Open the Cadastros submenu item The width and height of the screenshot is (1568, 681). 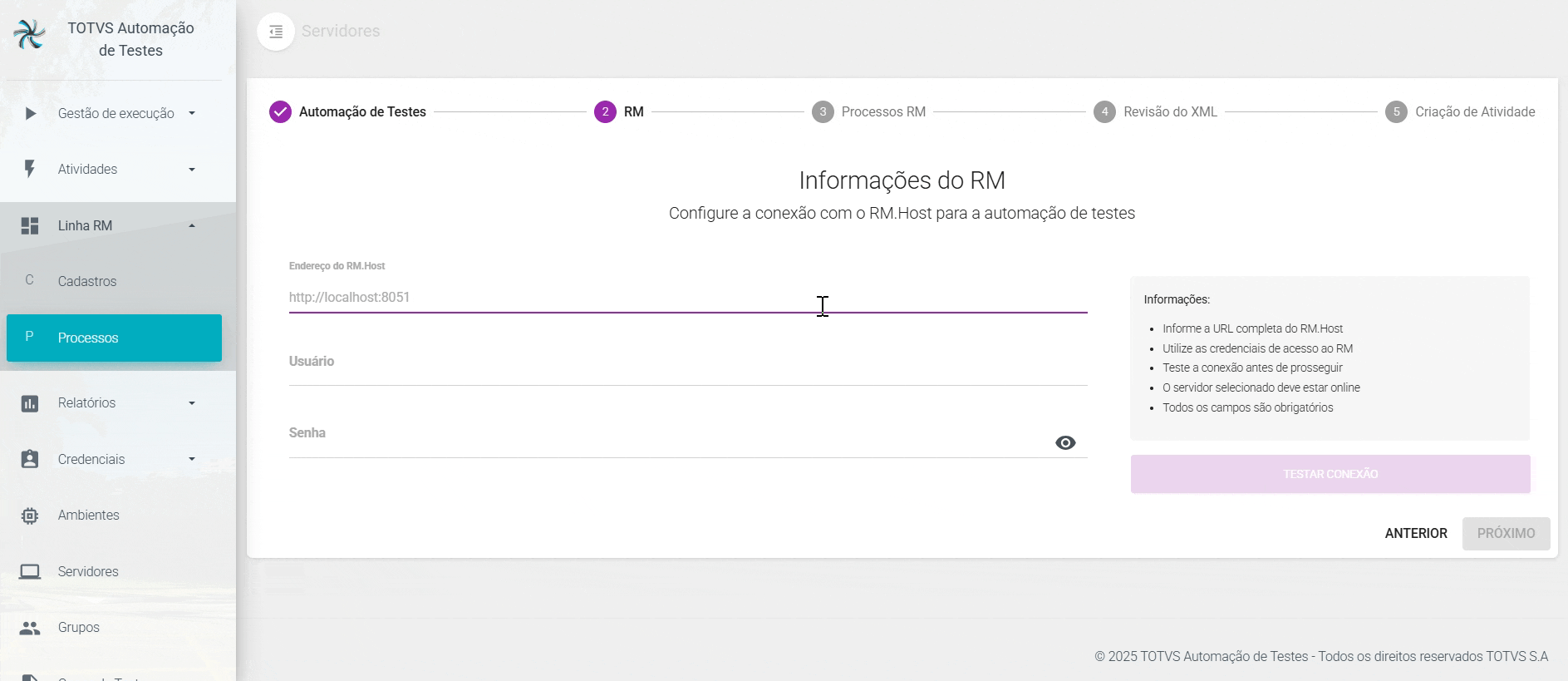[x=87, y=281]
